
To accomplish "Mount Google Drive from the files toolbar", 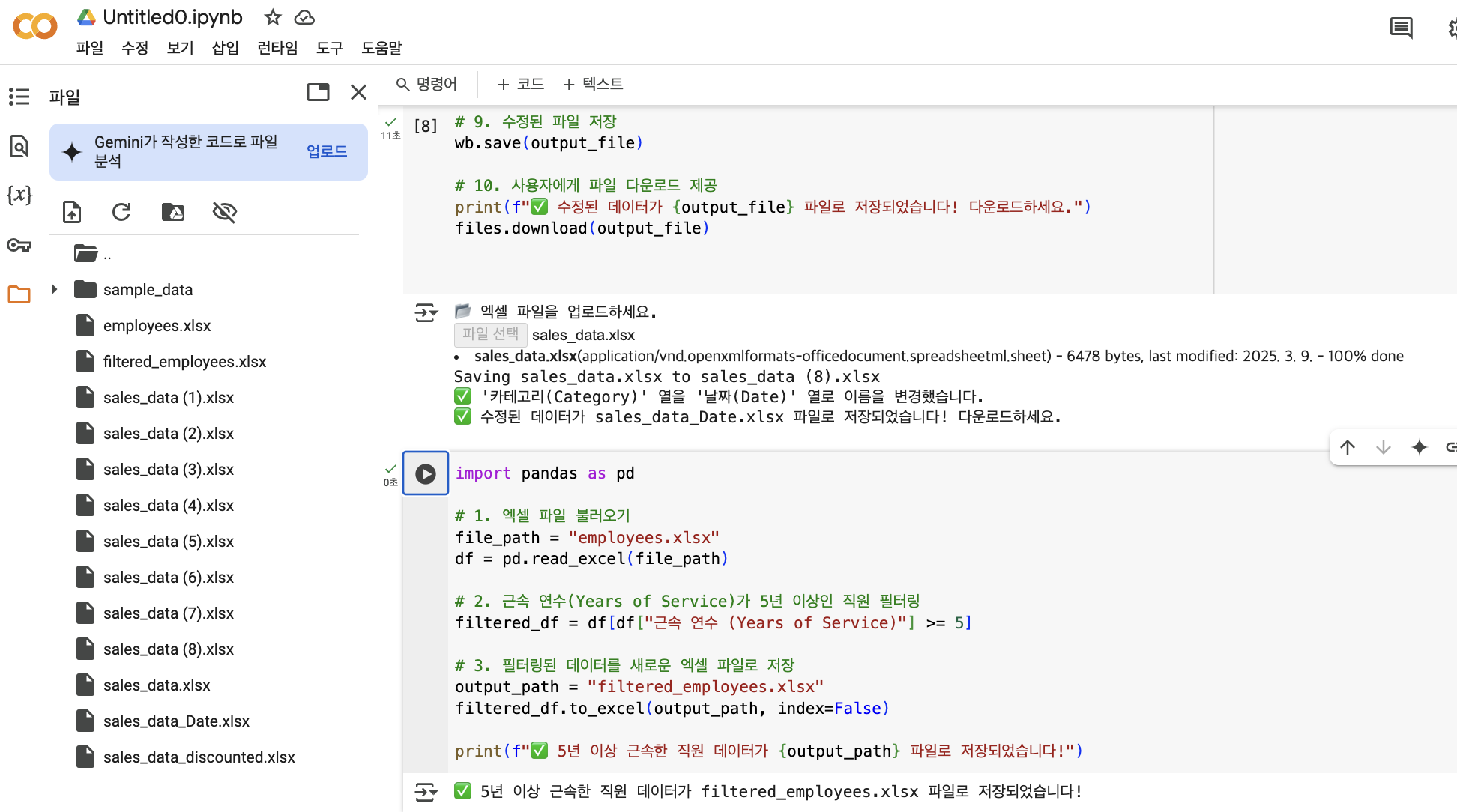I will 173,212.
